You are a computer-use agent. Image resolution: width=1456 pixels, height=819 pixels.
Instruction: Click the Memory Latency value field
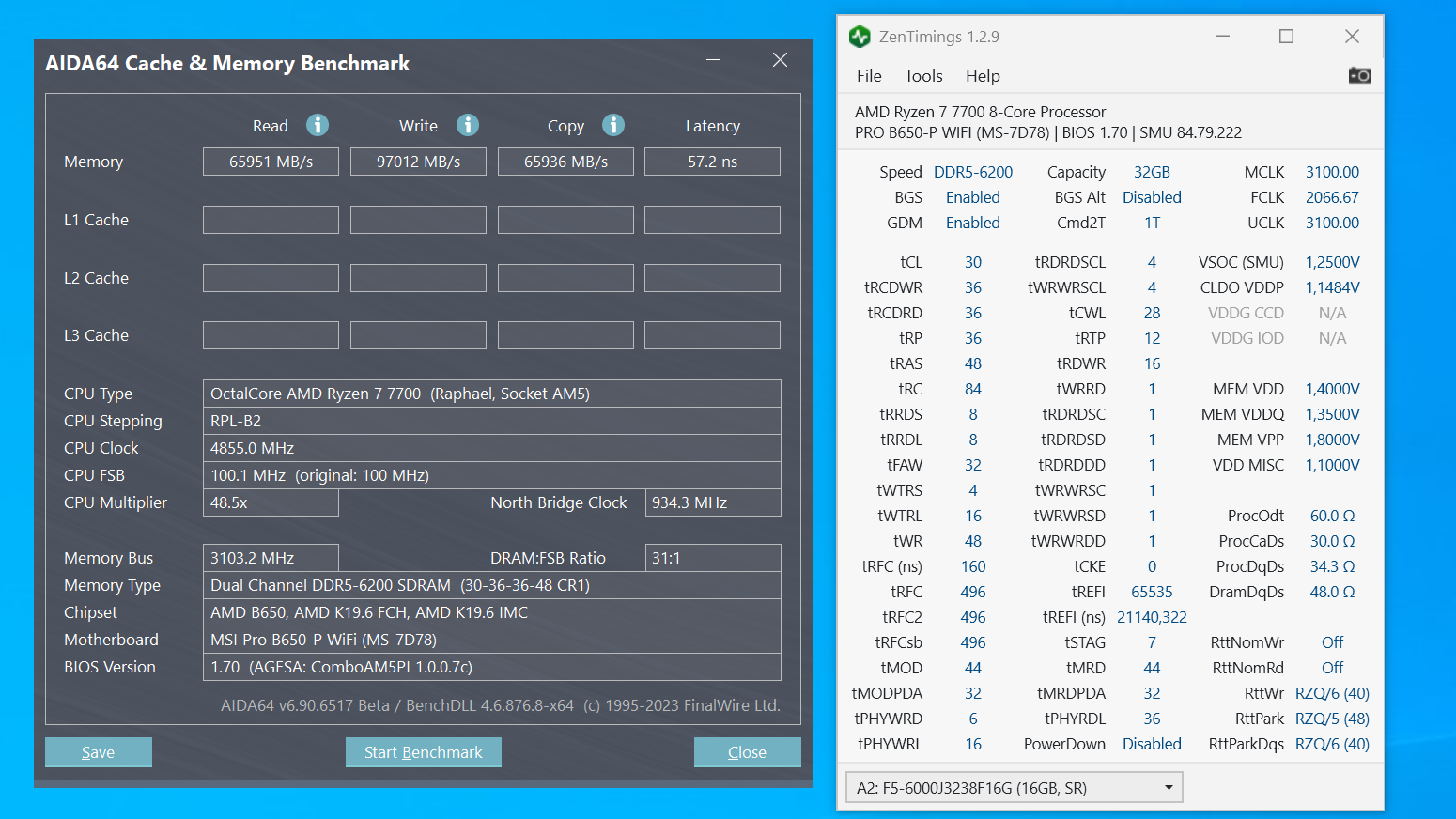pos(712,162)
